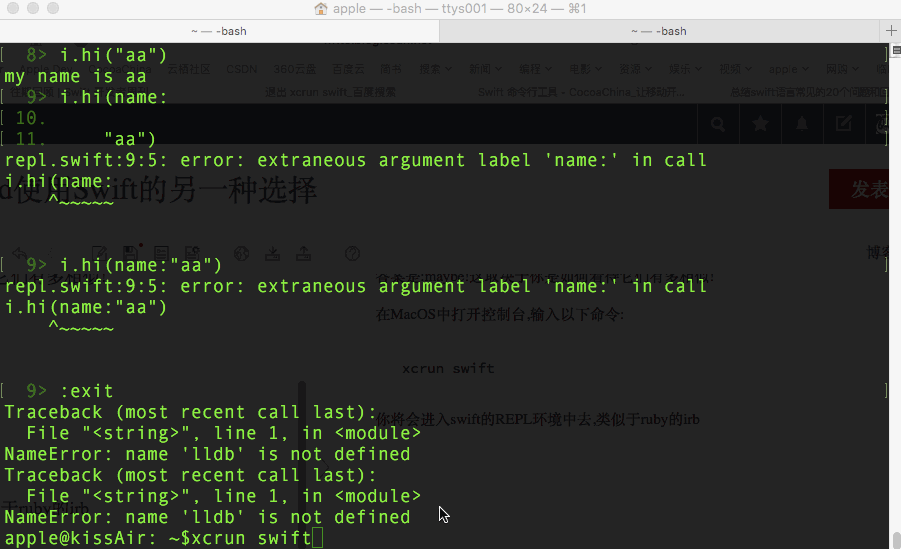This screenshot has width=901, height=549.
Task: Click the bell notifications icon in browser dark bar
Action: 802,124
